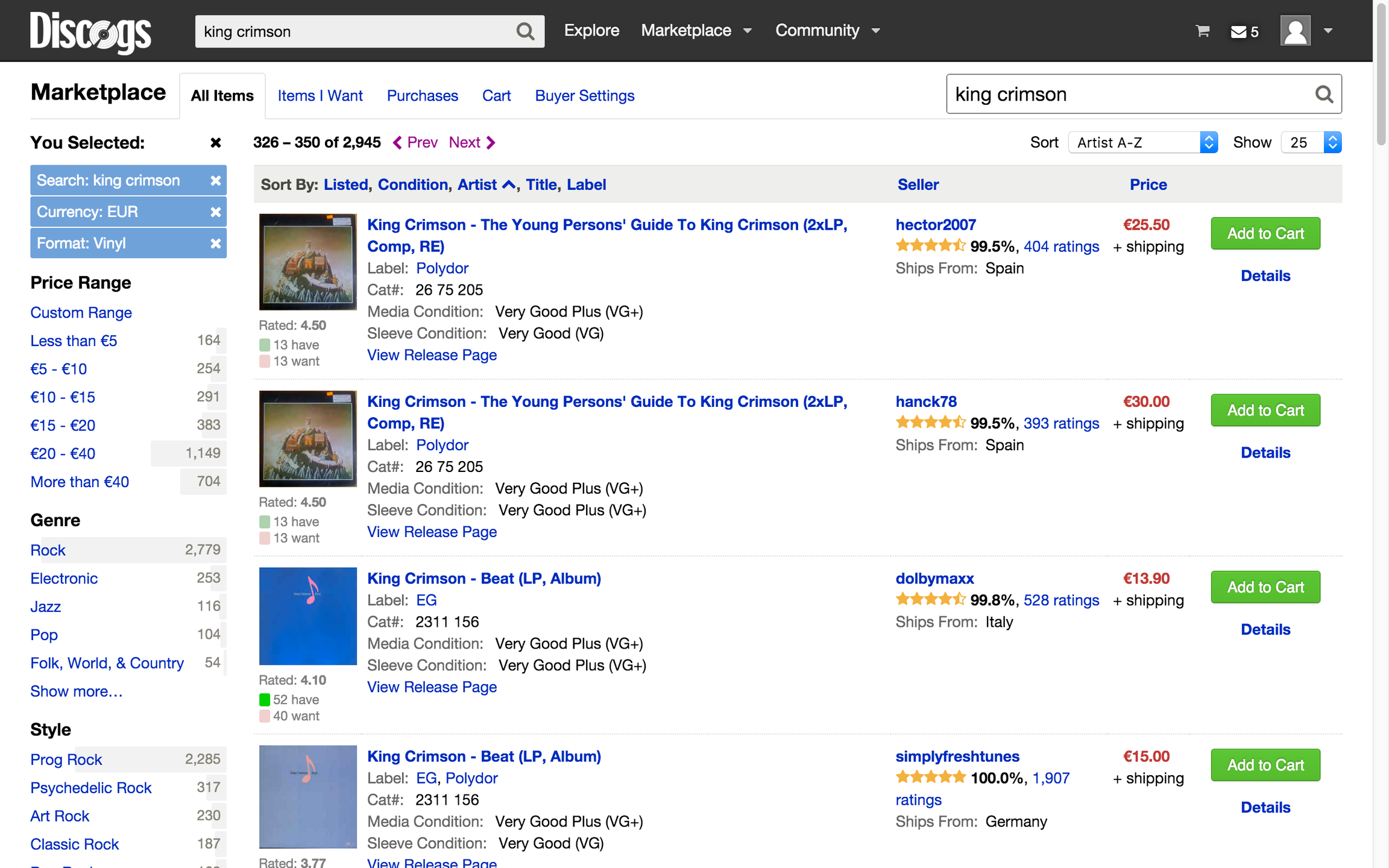
Task: Open the Marketplace dropdown menu
Action: pos(696,30)
